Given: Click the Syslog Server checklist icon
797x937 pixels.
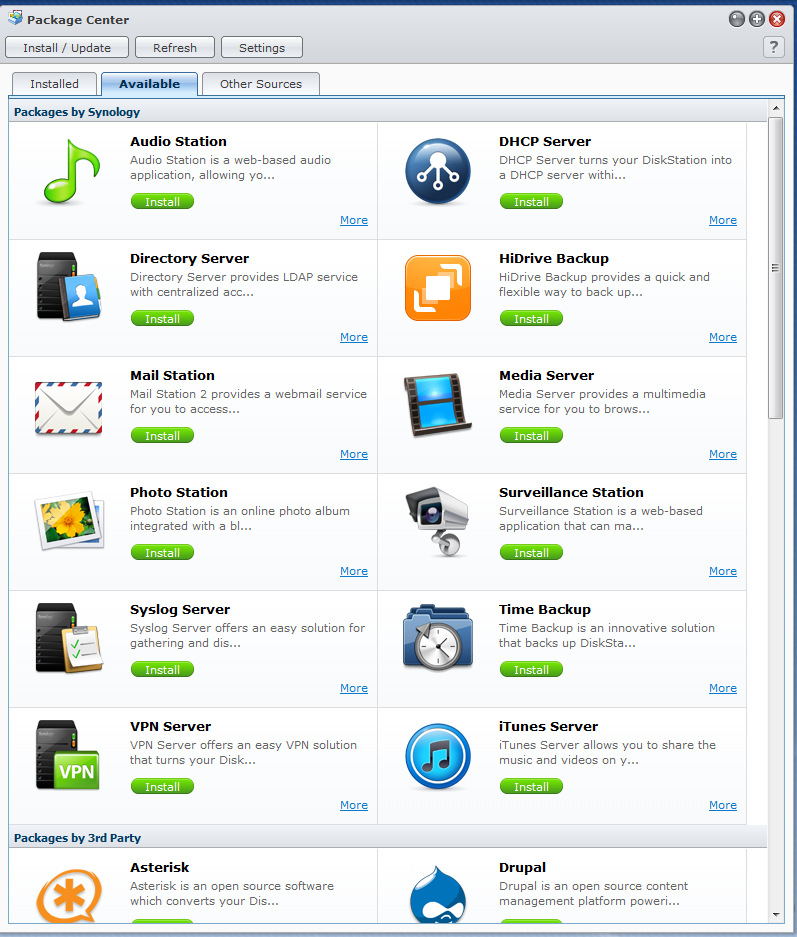Looking at the screenshot, I should tap(69, 638).
